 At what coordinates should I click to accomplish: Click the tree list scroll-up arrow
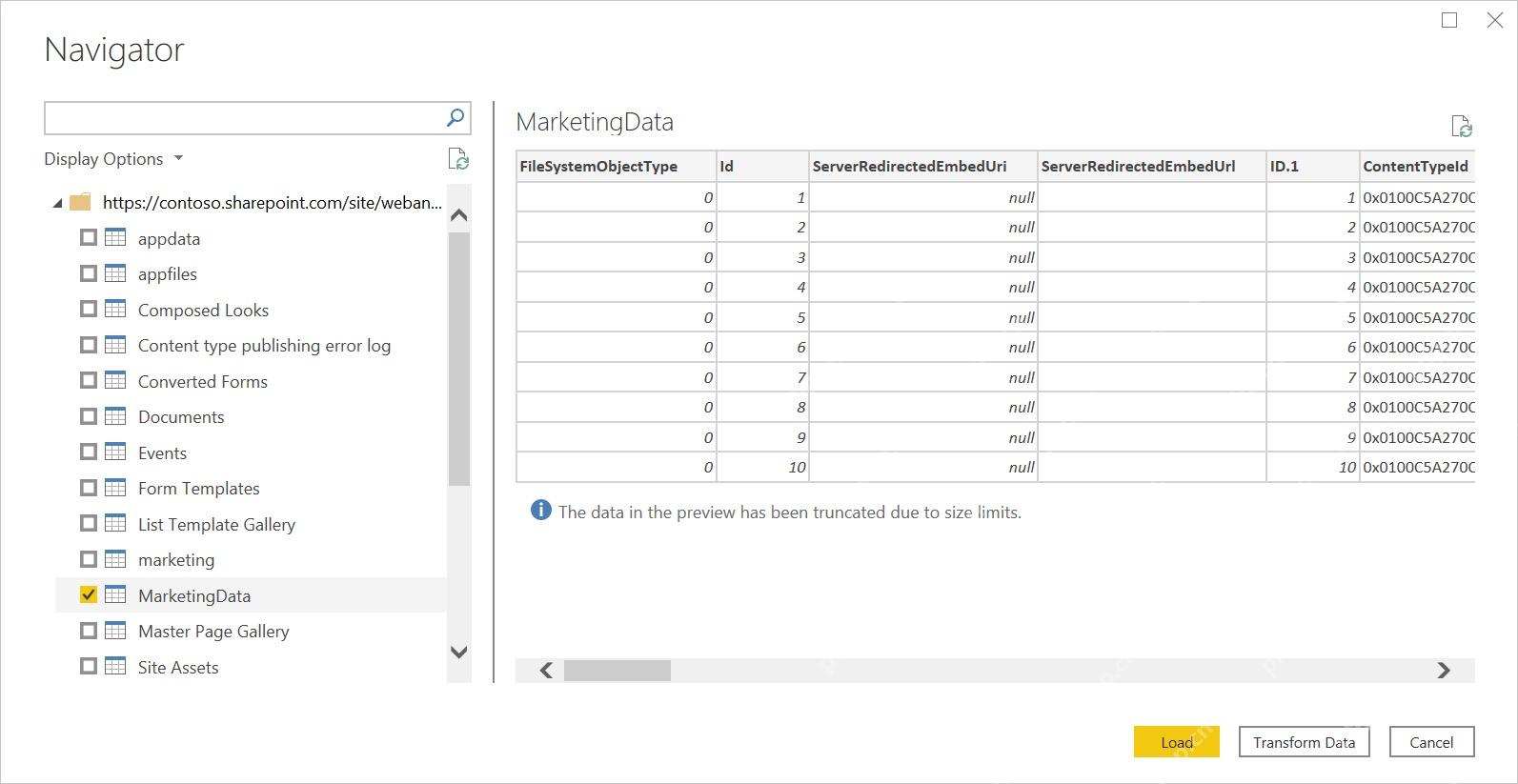pyautogui.click(x=458, y=215)
